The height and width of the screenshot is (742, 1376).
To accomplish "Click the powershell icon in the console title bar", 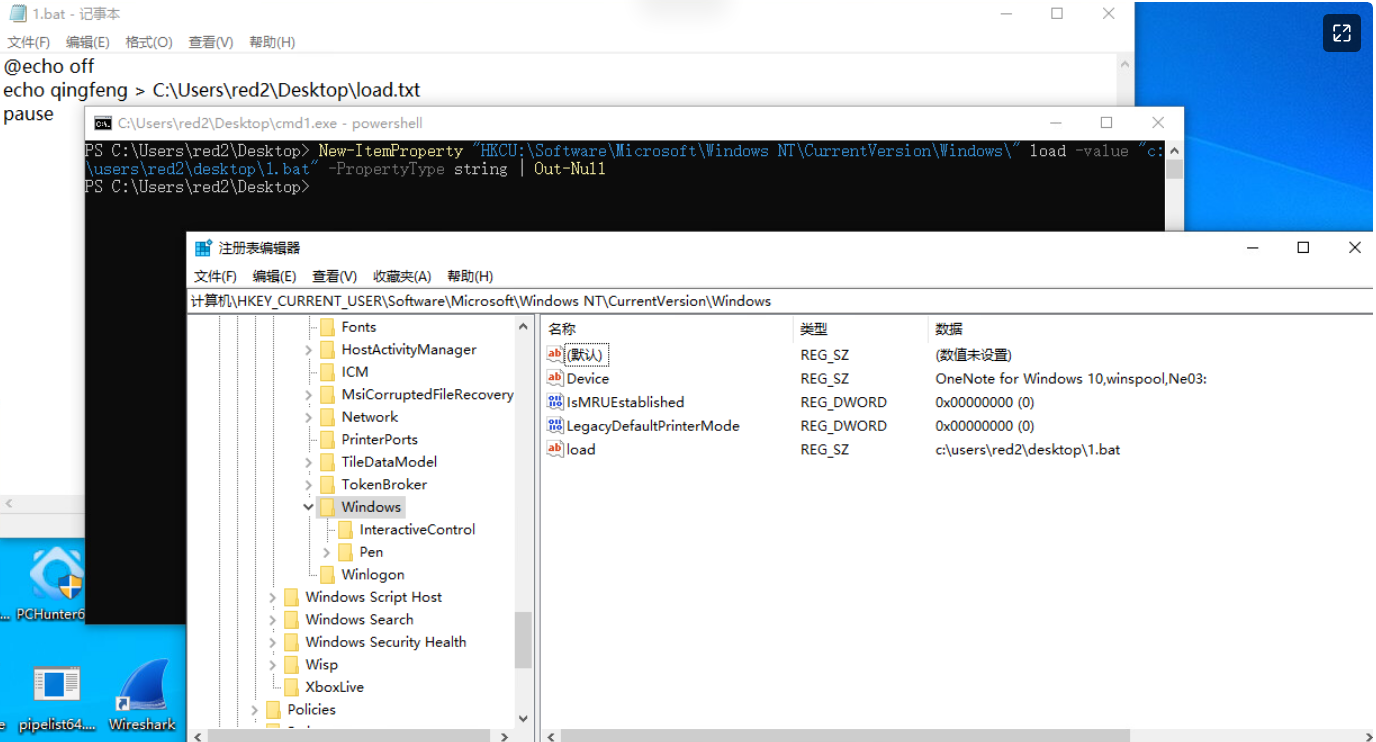I will pyautogui.click(x=102, y=122).
